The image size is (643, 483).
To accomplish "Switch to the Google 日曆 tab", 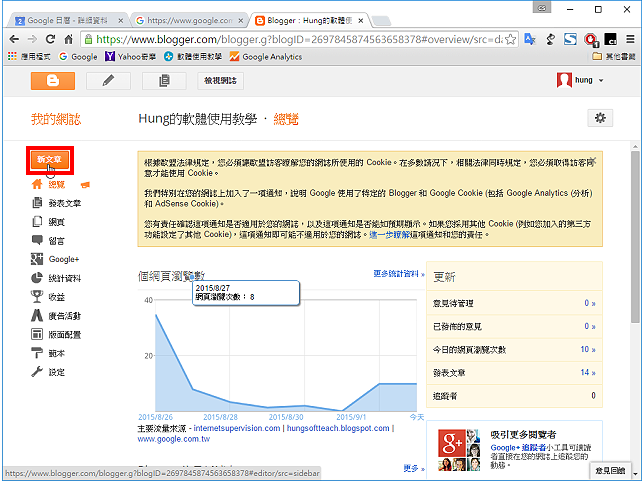I will click(x=68, y=21).
